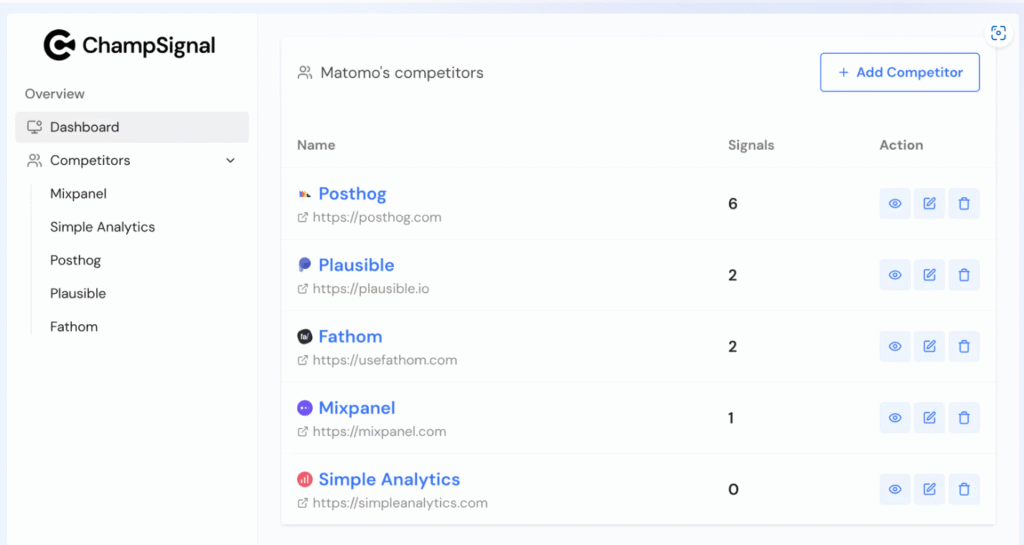View the Mixpanel competitor via eye icon
The height and width of the screenshot is (545, 1024).
(x=895, y=418)
